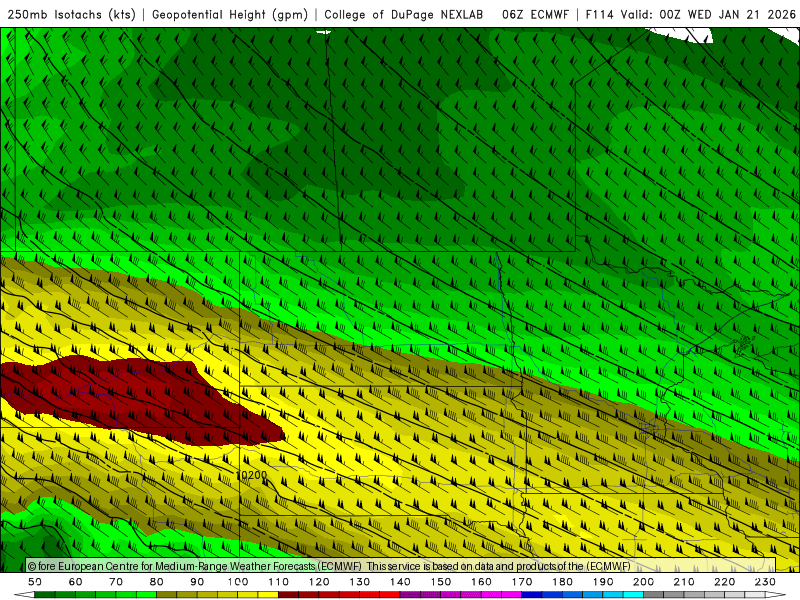This screenshot has width=800, height=600.
Task: Click the '06Z ECMWF' model run label
Action: point(535,15)
